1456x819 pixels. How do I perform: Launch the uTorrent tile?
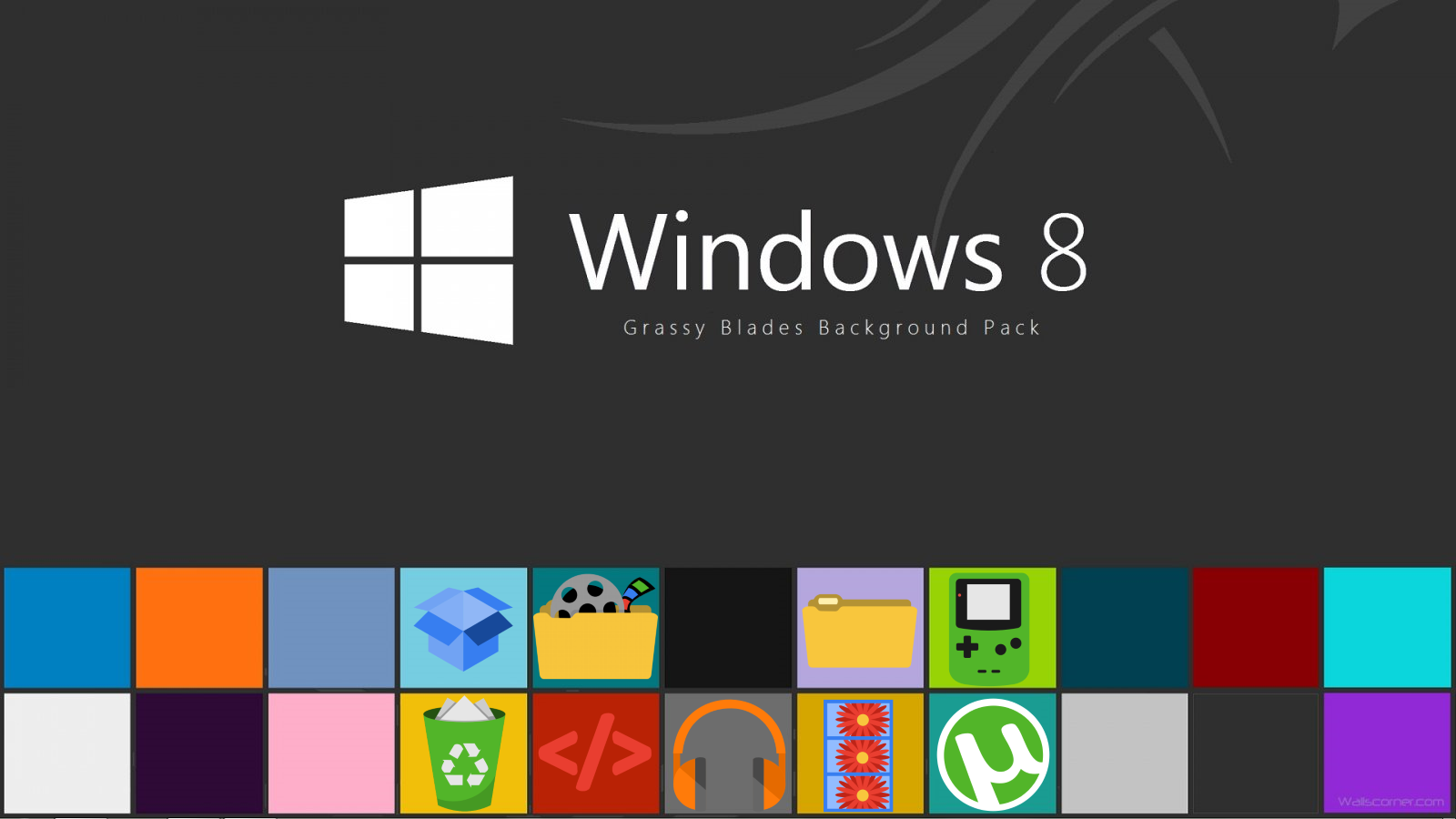click(x=992, y=753)
